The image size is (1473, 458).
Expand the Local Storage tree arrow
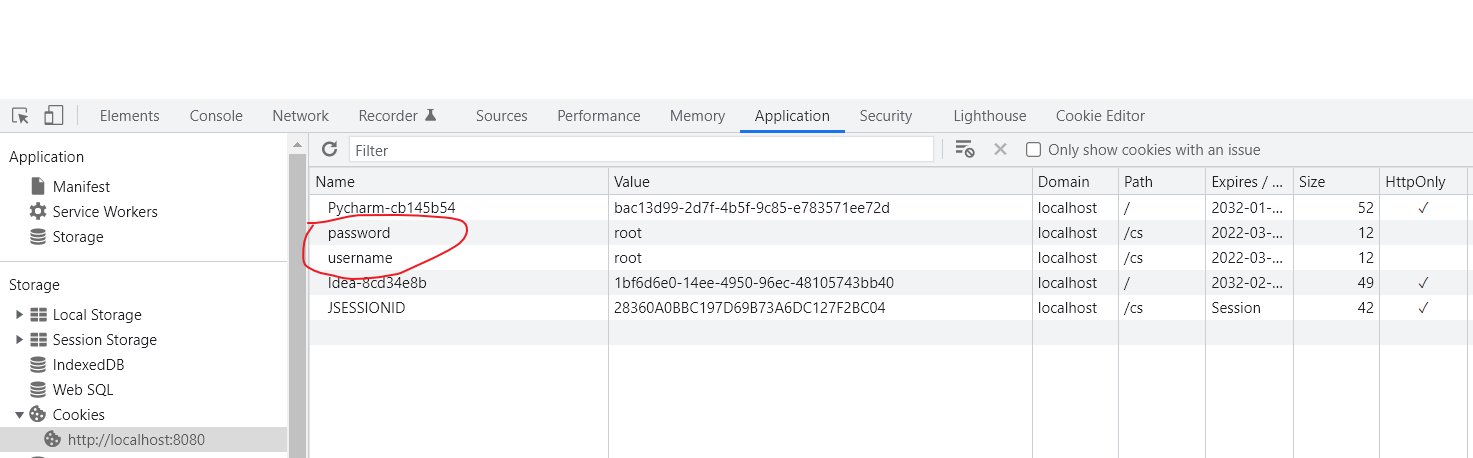19,315
